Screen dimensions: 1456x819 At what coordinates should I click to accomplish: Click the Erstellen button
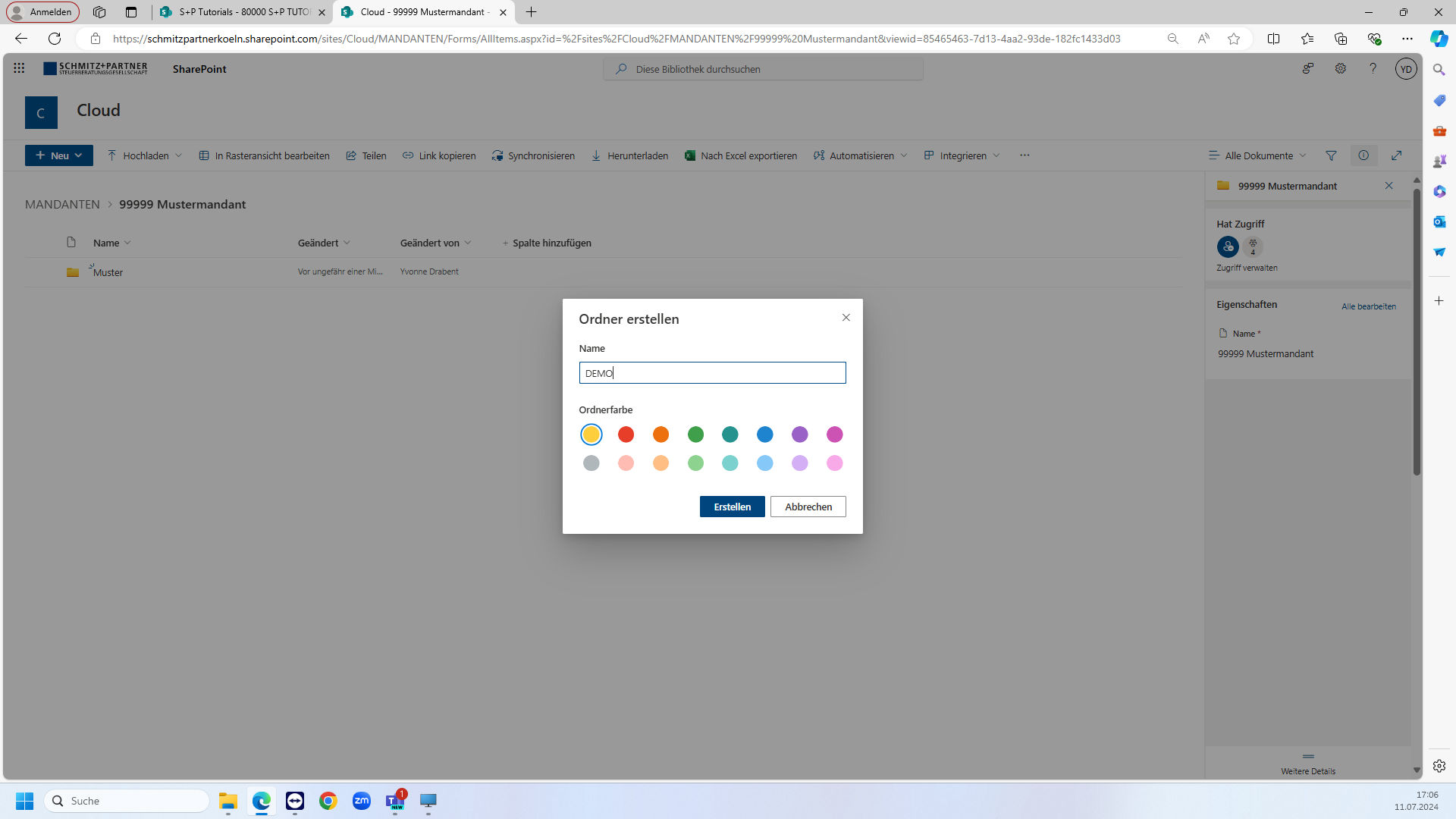pyautogui.click(x=732, y=507)
